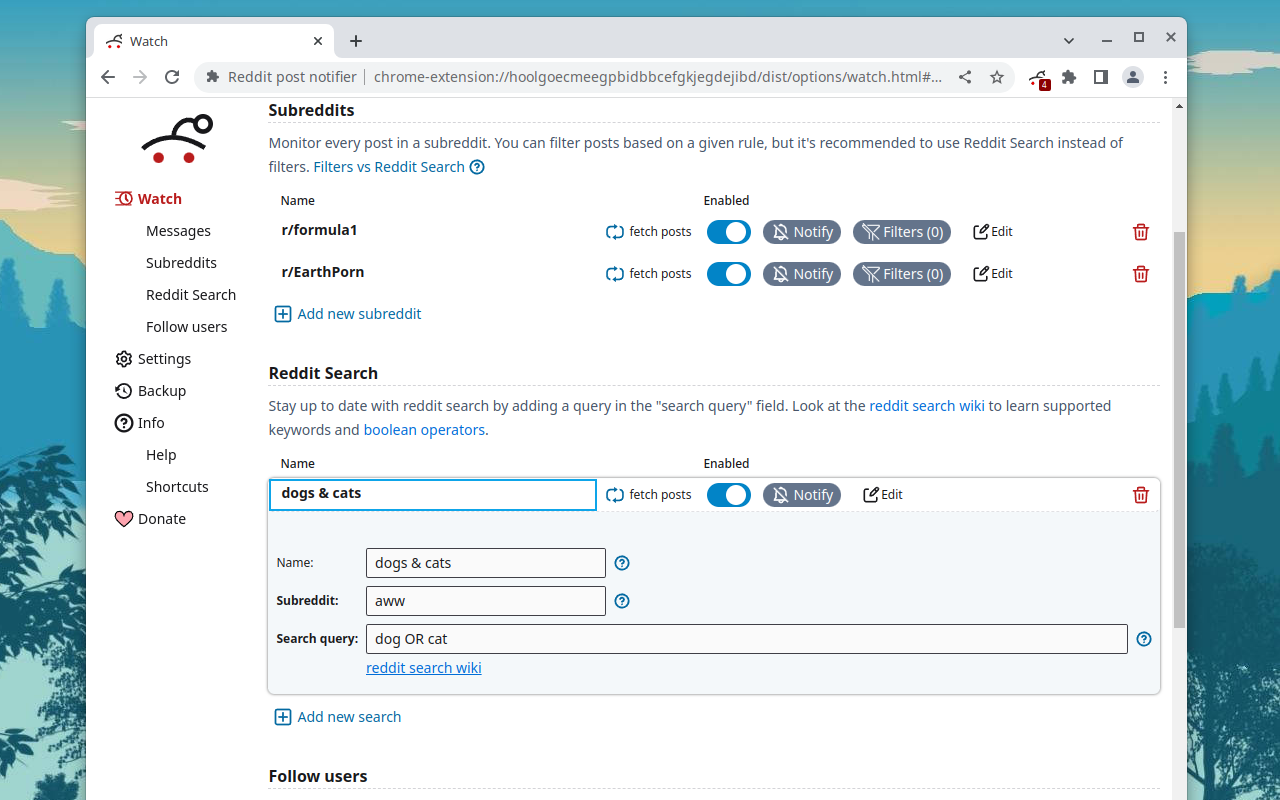The image size is (1280, 800).
Task: Toggle browser side panel
Action: point(1101,77)
